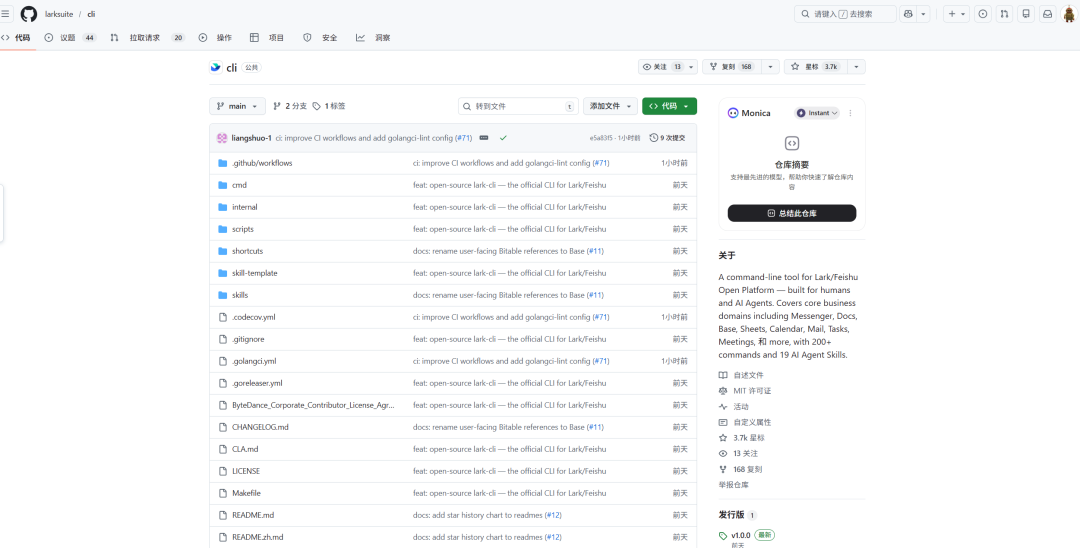Expand 星标 star lists arrow
This screenshot has width=1080, height=548.
[856, 67]
